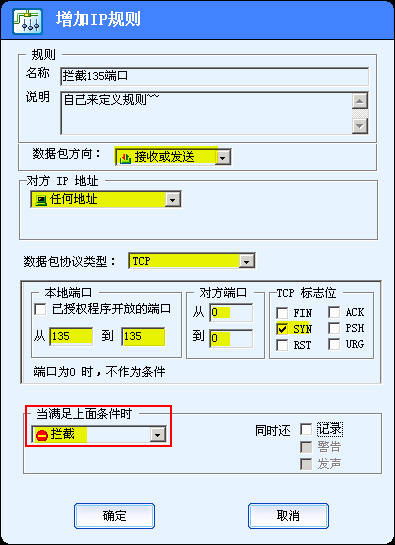Enable the 记录 logging checkbox

pyautogui.click(x=306, y=429)
